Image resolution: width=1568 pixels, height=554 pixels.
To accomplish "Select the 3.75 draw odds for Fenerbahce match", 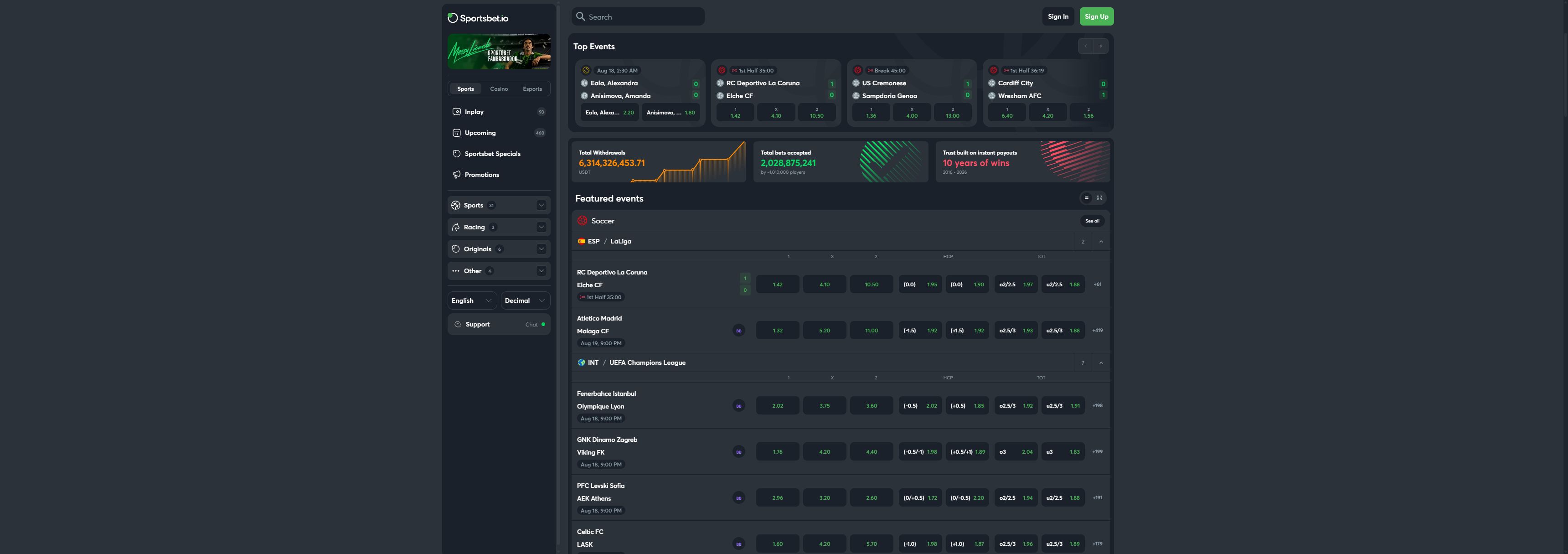I will [x=824, y=406].
